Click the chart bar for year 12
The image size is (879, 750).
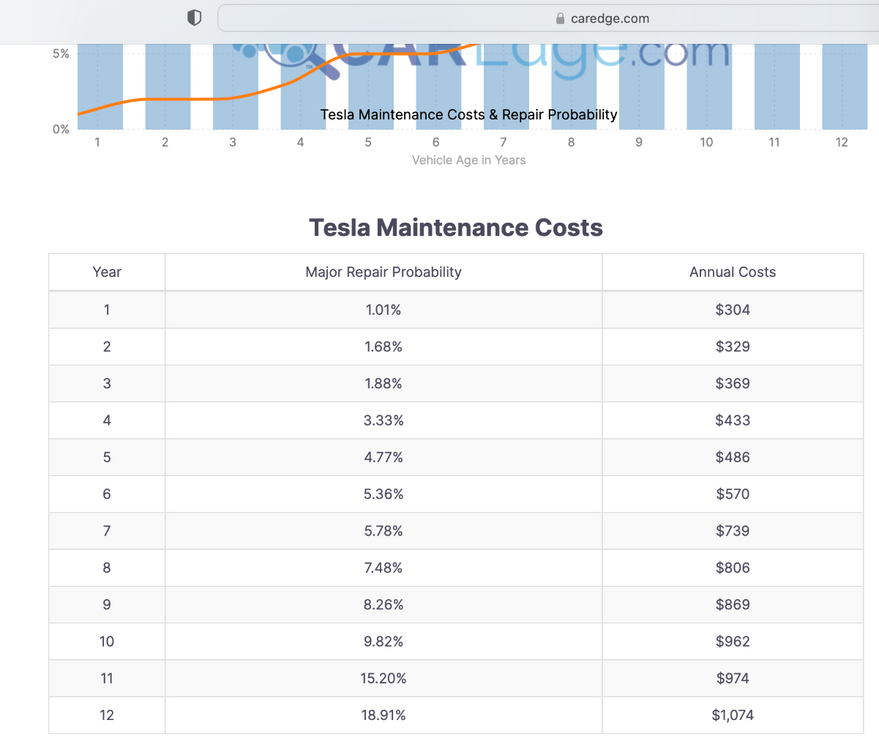tap(844, 90)
